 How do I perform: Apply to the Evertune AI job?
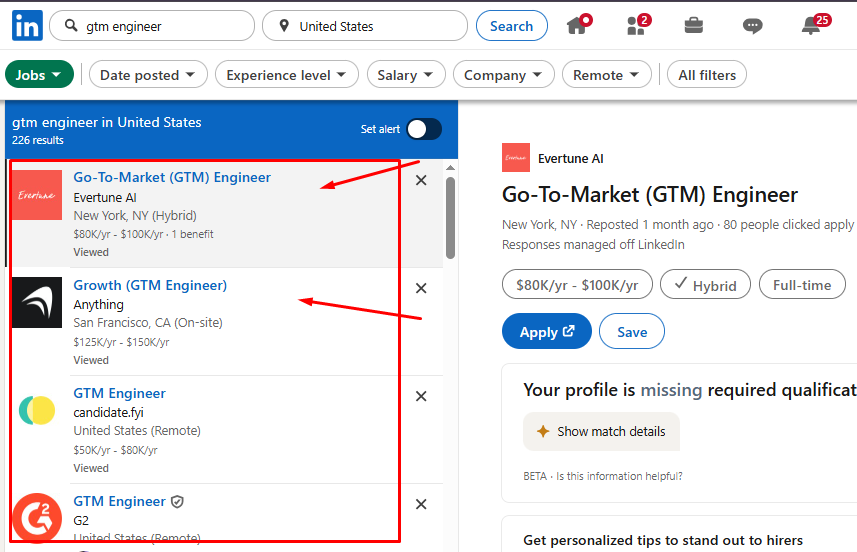pyautogui.click(x=547, y=331)
